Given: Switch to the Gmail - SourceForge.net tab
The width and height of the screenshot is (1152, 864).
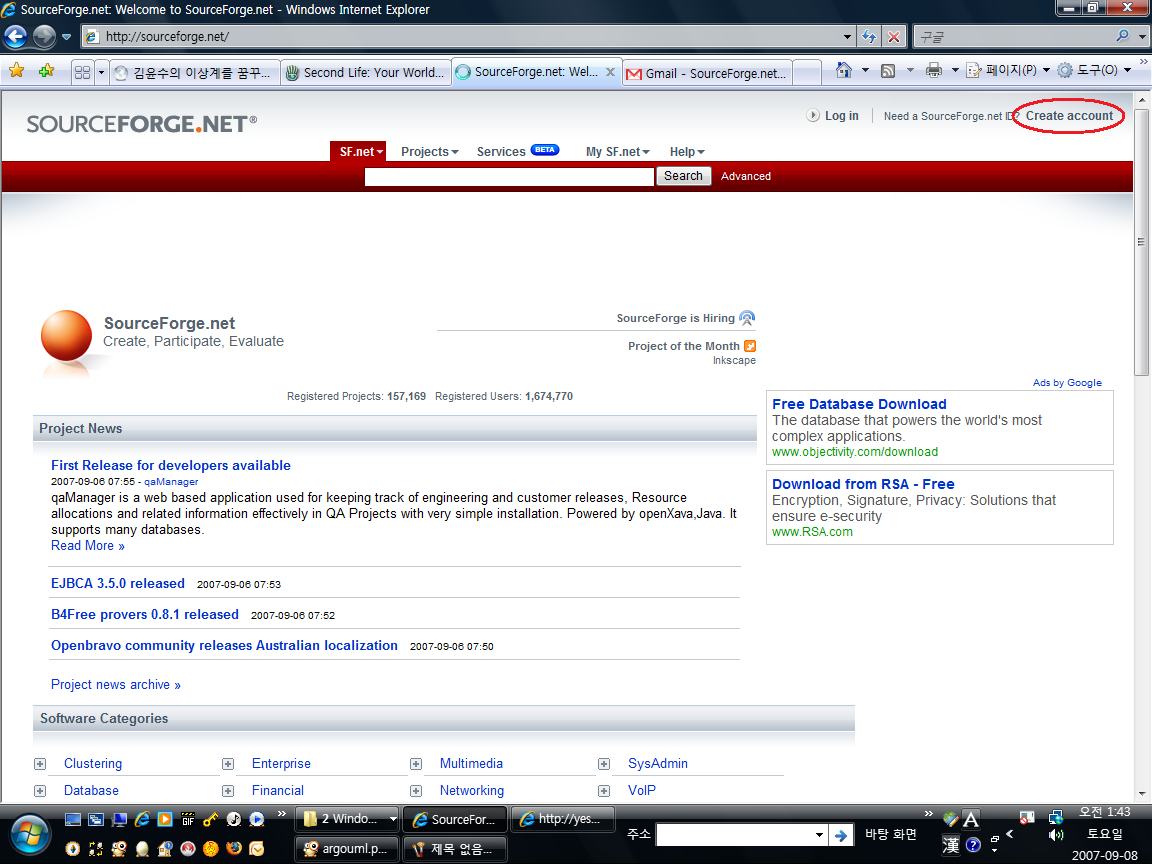Looking at the screenshot, I should click(708, 73).
